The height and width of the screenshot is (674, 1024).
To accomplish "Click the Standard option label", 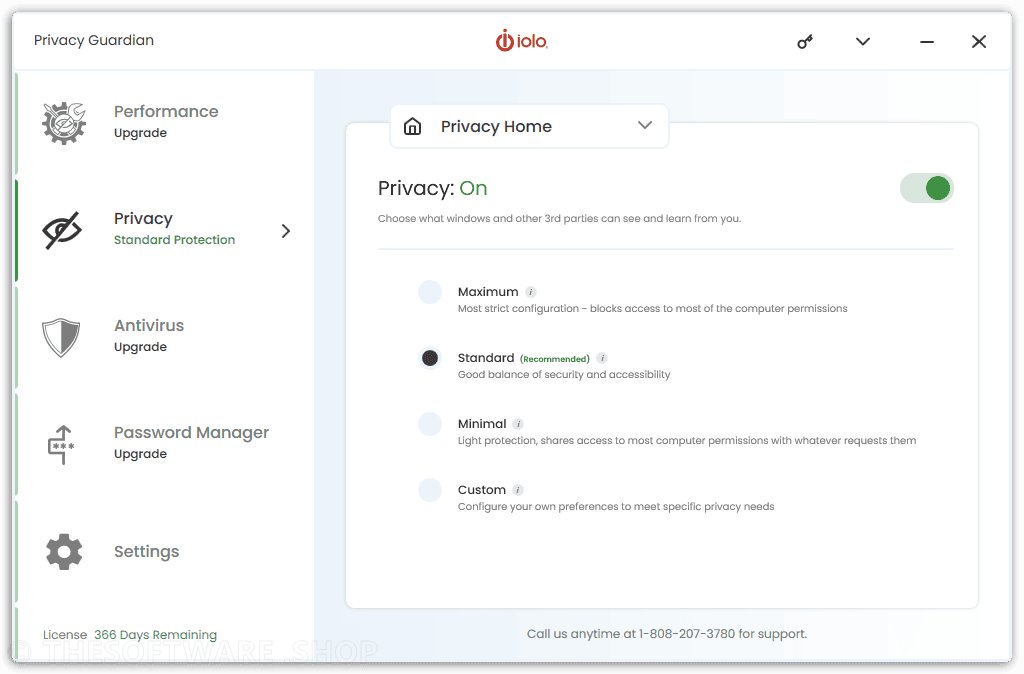I will (x=486, y=358).
